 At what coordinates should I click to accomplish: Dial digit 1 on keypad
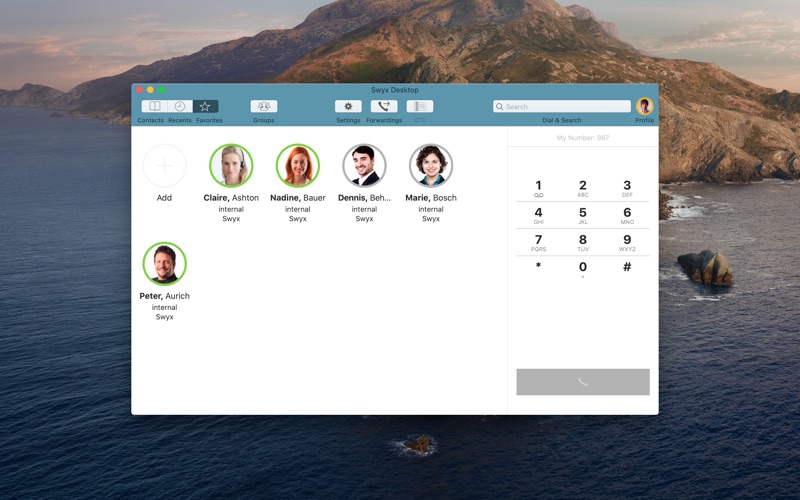click(x=538, y=188)
